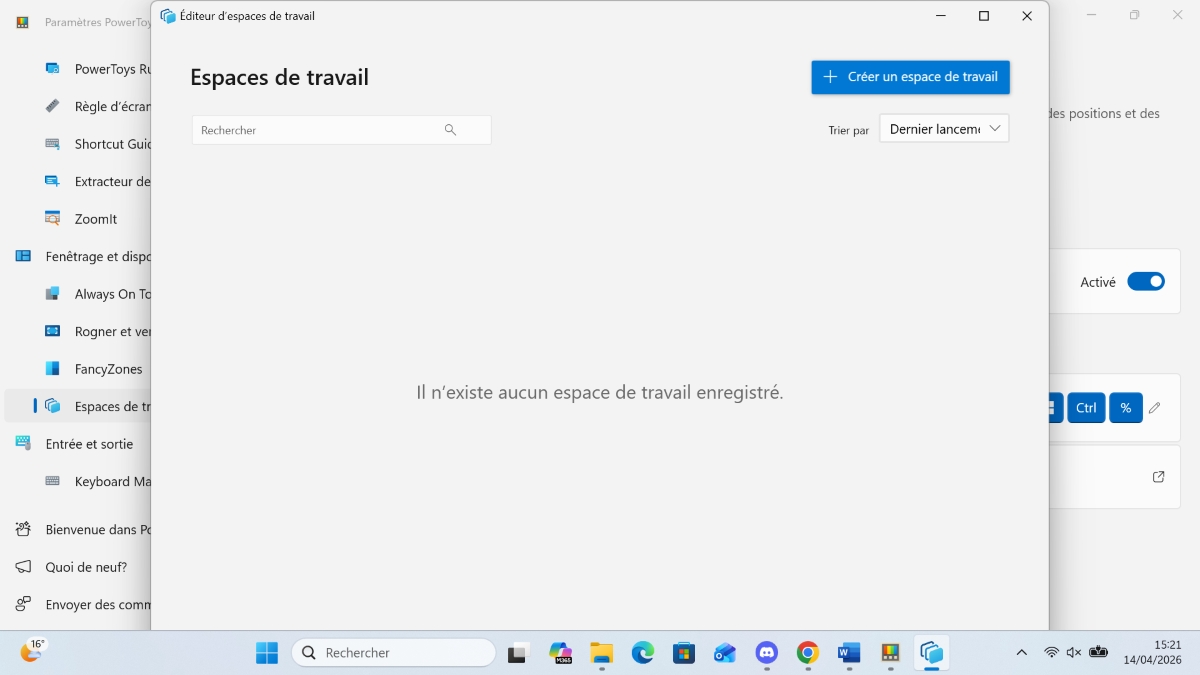Open Discord from the taskbar
The image size is (1200, 675).
pos(766,653)
